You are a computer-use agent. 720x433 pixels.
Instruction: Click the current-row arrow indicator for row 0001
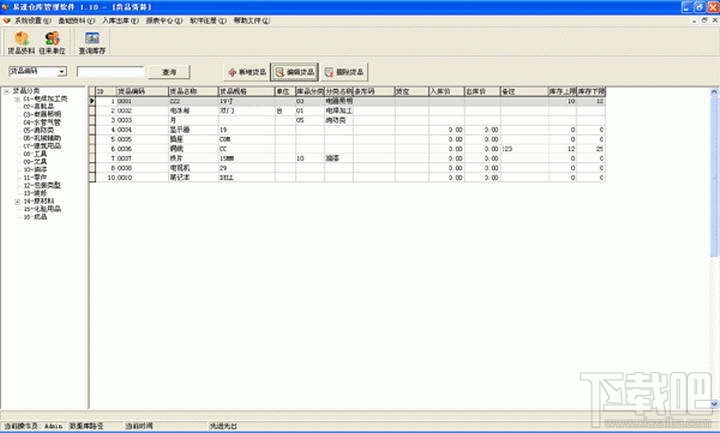(92, 101)
